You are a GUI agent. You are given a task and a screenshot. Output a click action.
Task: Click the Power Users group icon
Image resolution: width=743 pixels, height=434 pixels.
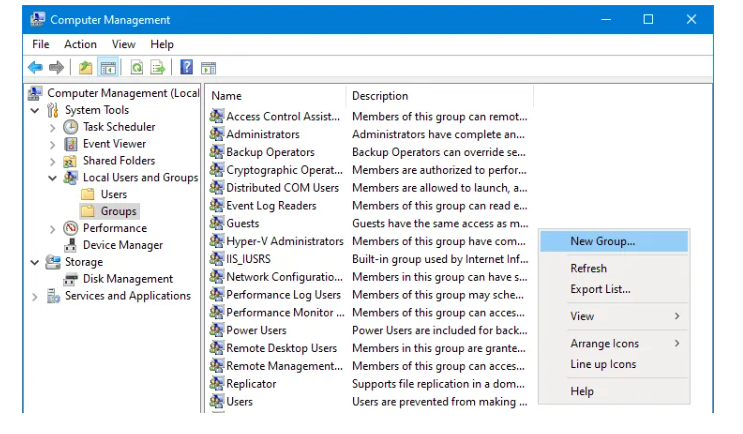pyautogui.click(x=217, y=330)
